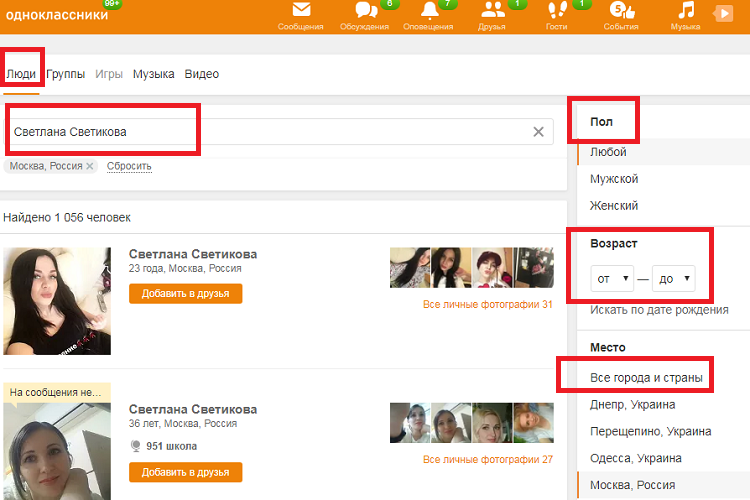Clear search text with X icon
Image resolution: width=750 pixels, height=500 pixels.
point(538,132)
